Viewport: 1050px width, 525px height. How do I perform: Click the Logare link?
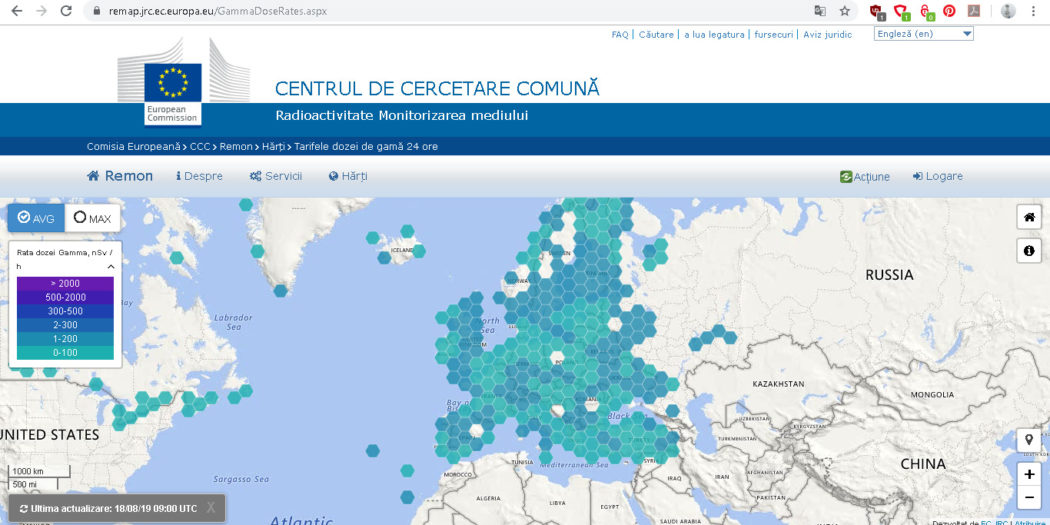[937, 176]
